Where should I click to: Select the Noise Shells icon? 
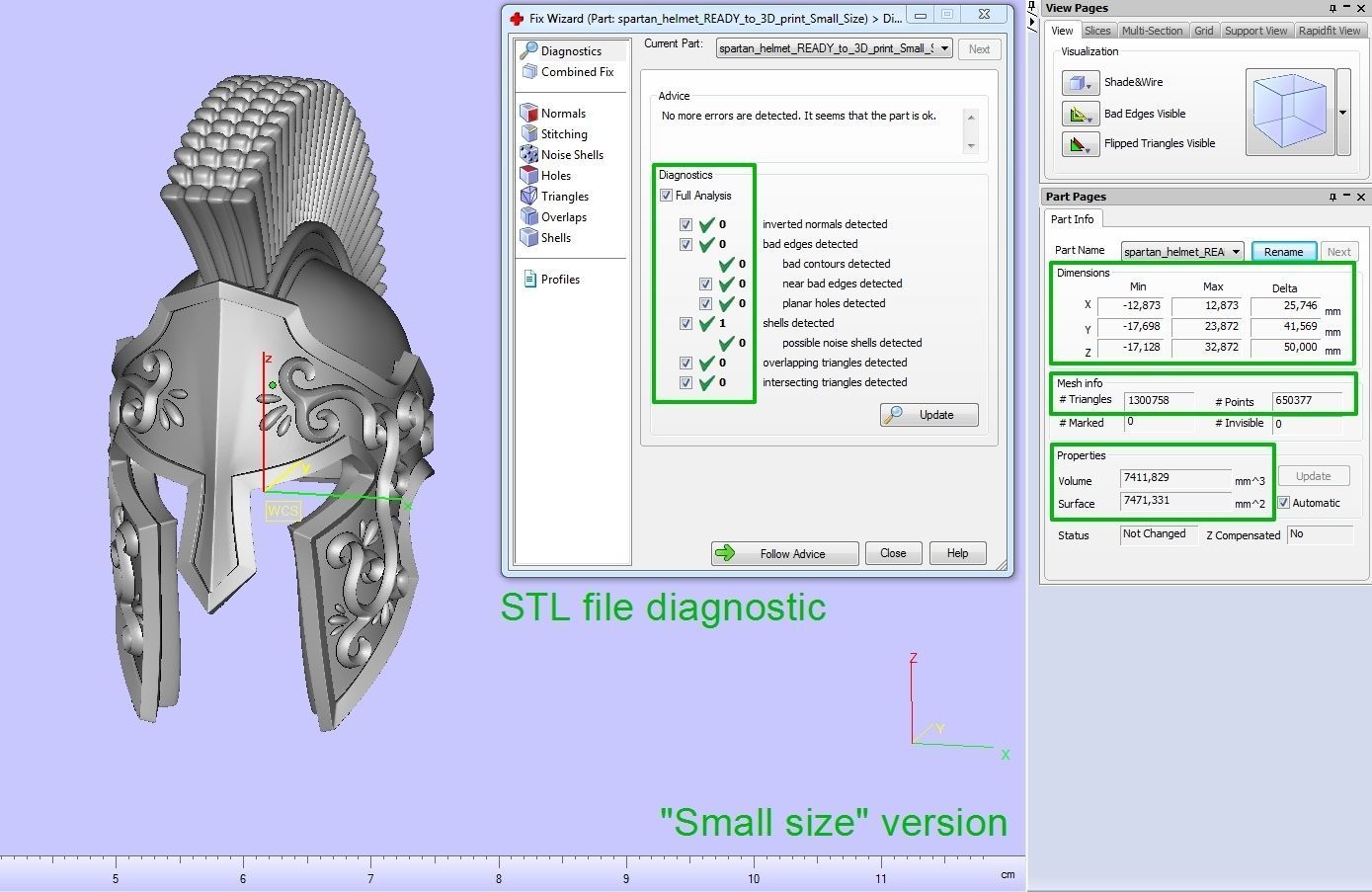[x=529, y=154]
